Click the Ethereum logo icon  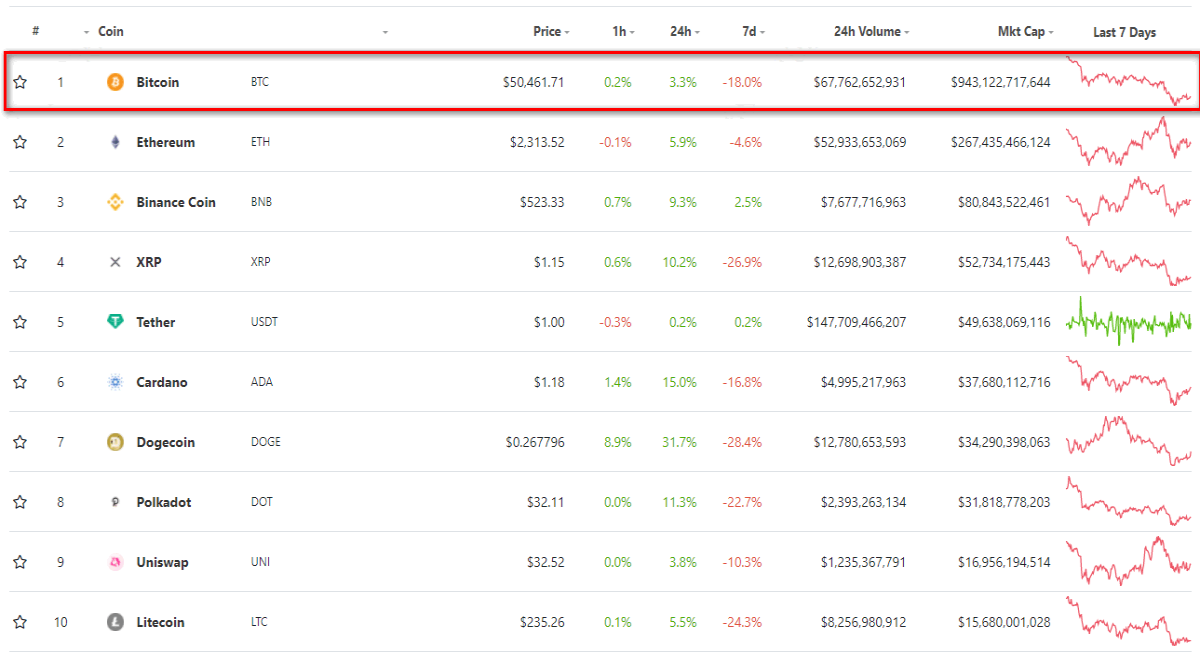[x=115, y=142]
